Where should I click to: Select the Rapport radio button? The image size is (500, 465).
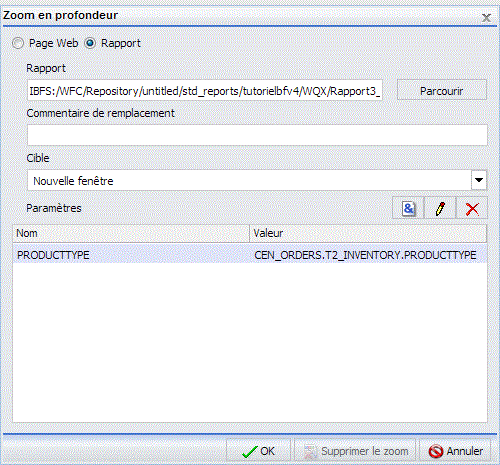pyautogui.click(x=90, y=43)
